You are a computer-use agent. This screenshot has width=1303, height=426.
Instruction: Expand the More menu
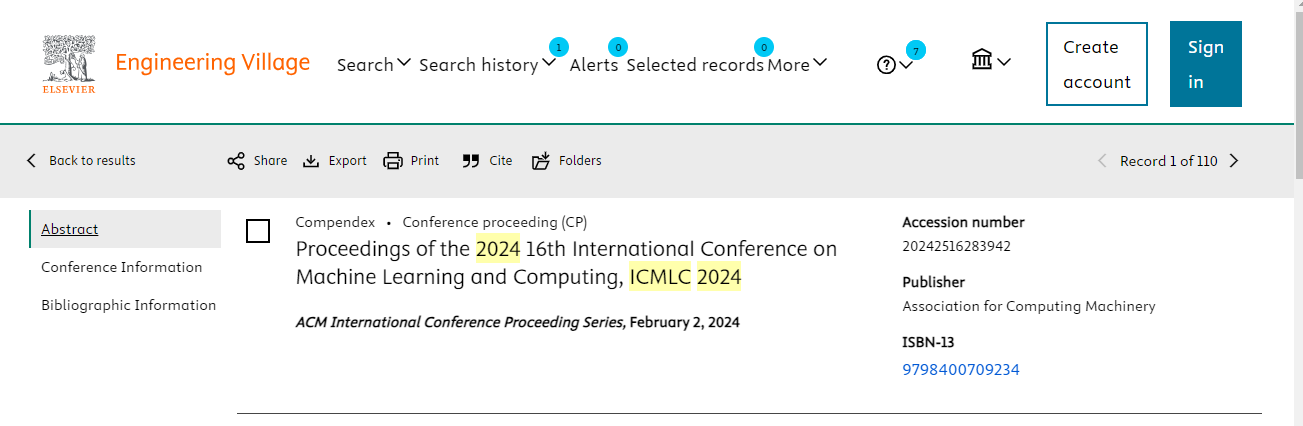(x=797, y=65)
